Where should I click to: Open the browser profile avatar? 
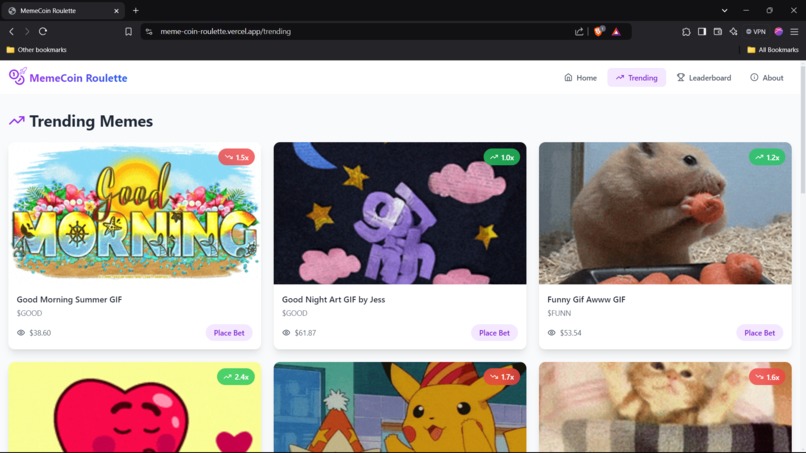coord(779,31)
